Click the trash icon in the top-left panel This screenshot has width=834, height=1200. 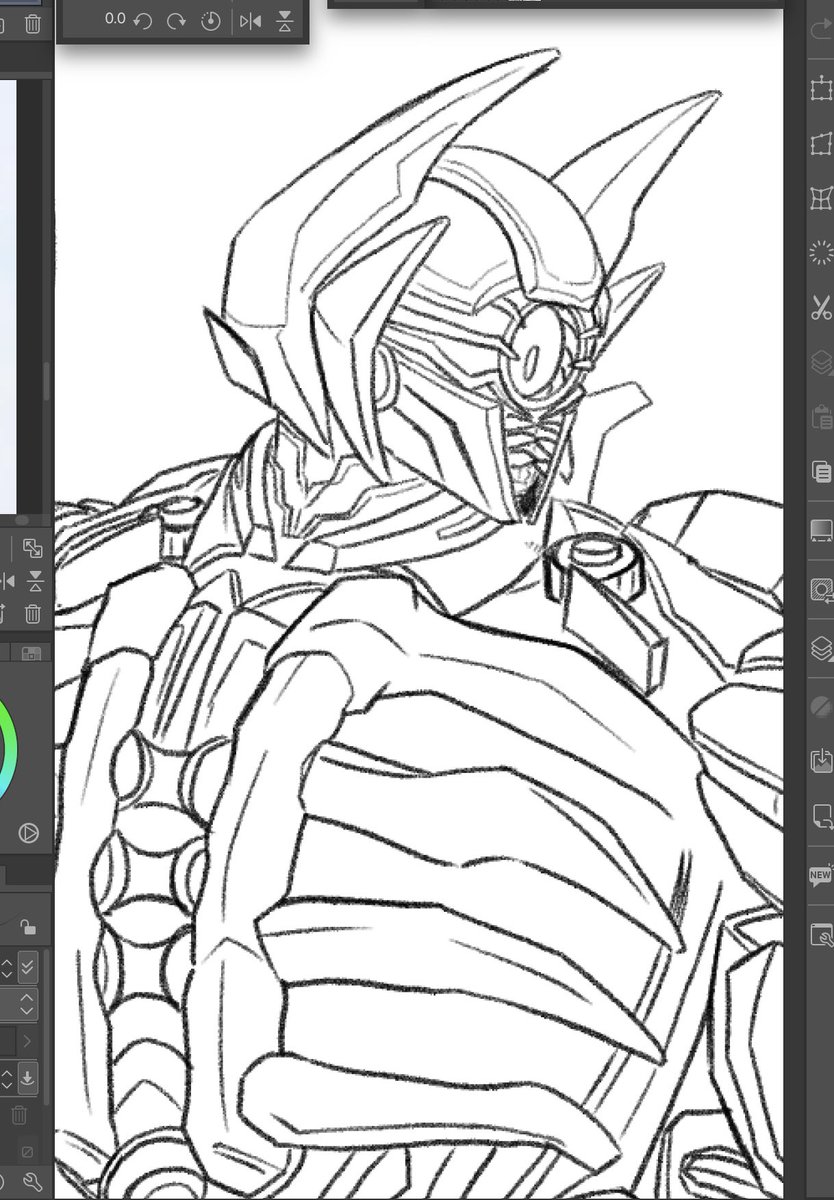33,25
